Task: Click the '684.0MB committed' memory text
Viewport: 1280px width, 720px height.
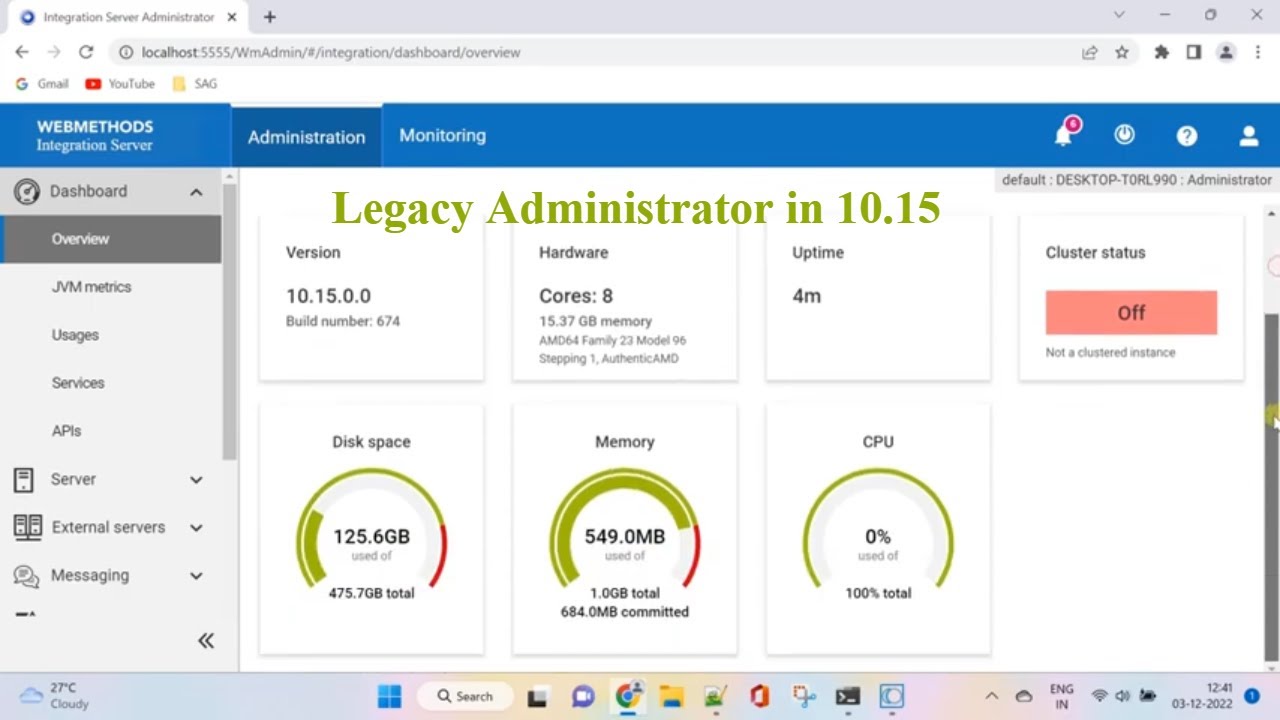Action: coord(625,612)
